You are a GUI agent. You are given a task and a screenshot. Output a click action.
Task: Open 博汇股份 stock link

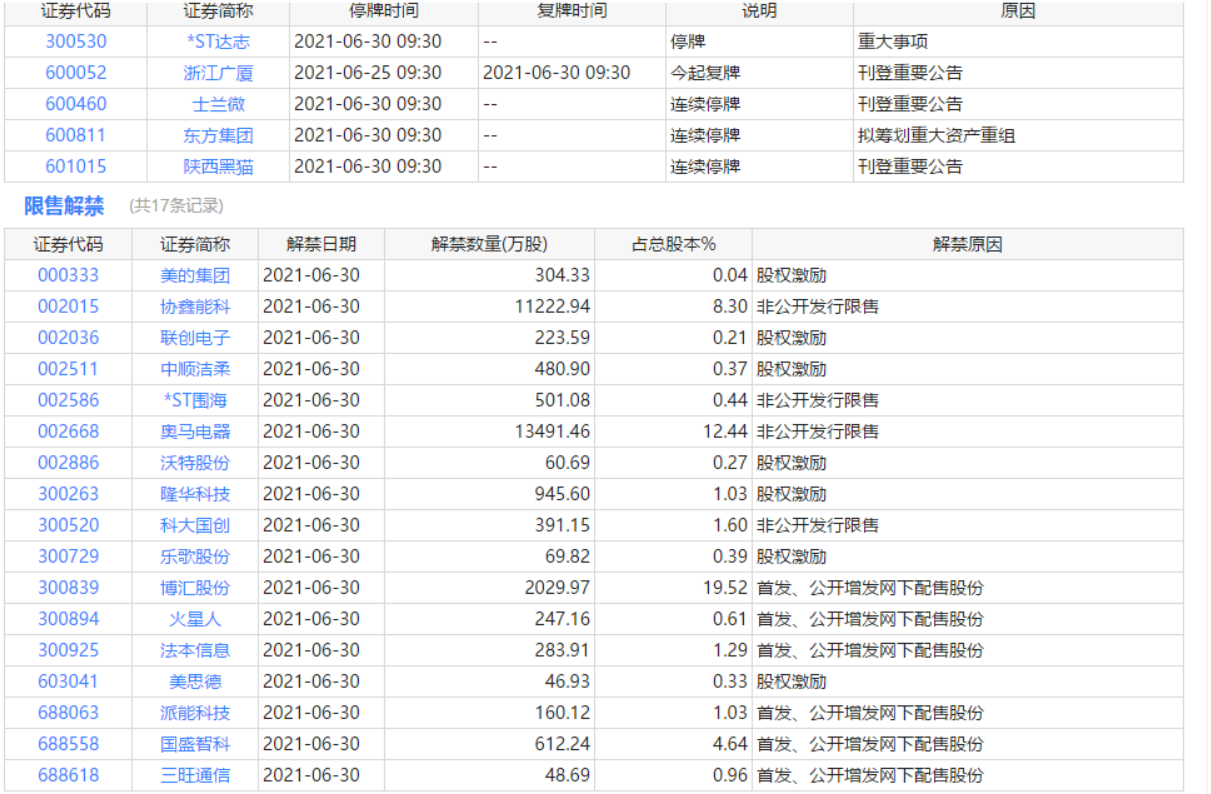coord(195,588)
